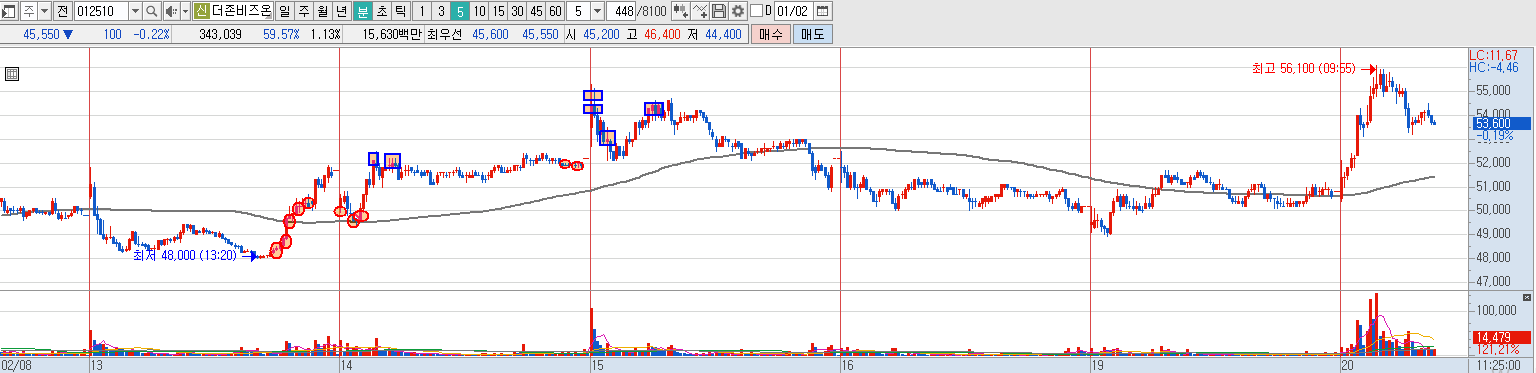The image size is (1536, 373).
Task: Click the 15 date marker on time axis
Action: (597, 366)
